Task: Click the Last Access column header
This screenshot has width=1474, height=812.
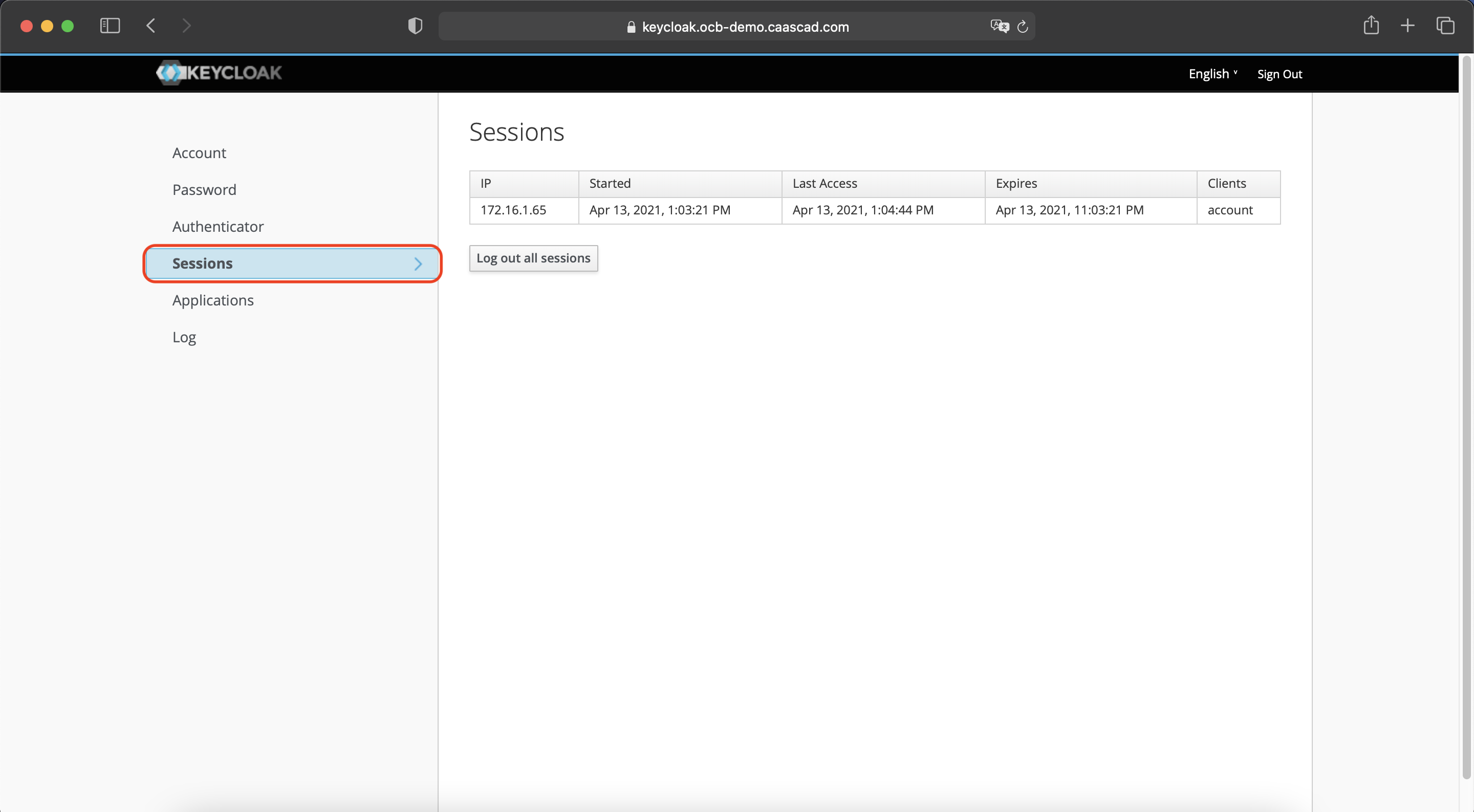Action: point(883,184)
